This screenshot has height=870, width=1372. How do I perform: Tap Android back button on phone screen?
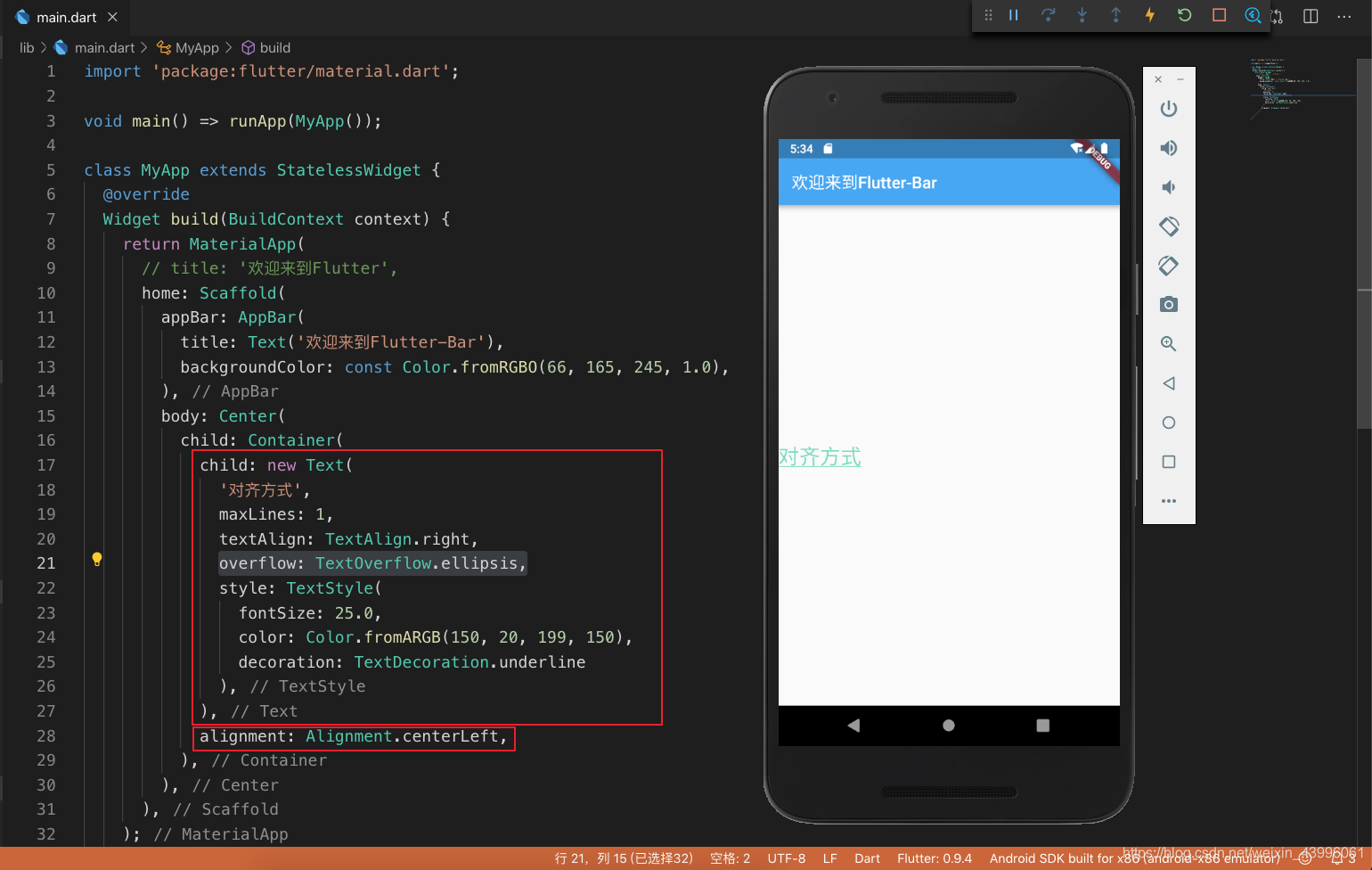(x=853, y=726)
